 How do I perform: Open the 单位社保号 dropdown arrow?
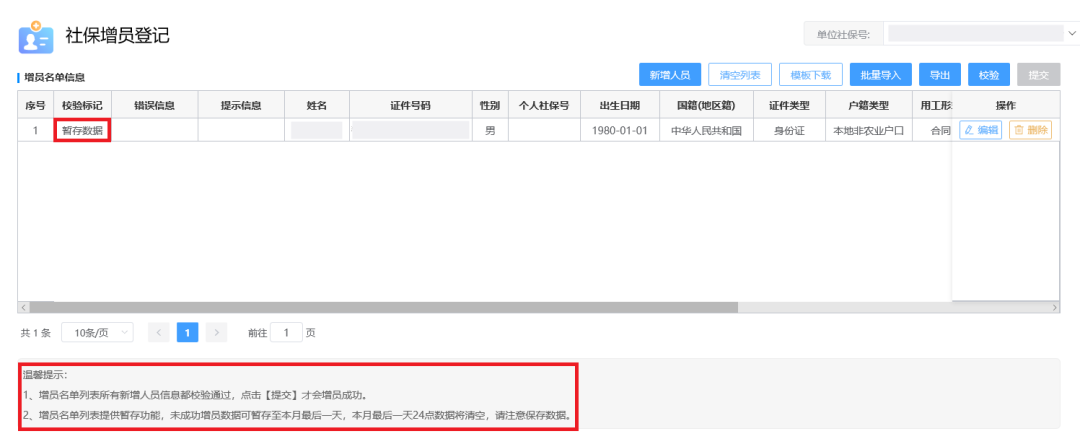coord(1072,33)
